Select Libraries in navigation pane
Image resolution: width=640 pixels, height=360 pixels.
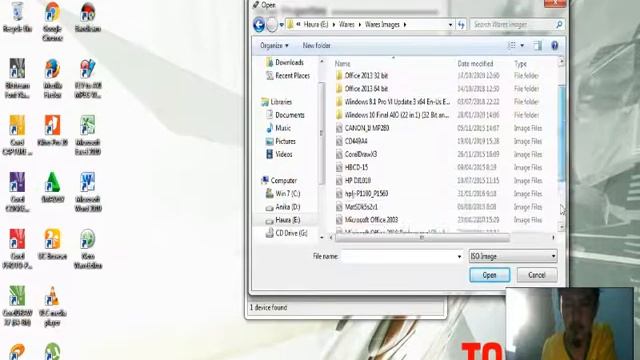coord(276,102)
